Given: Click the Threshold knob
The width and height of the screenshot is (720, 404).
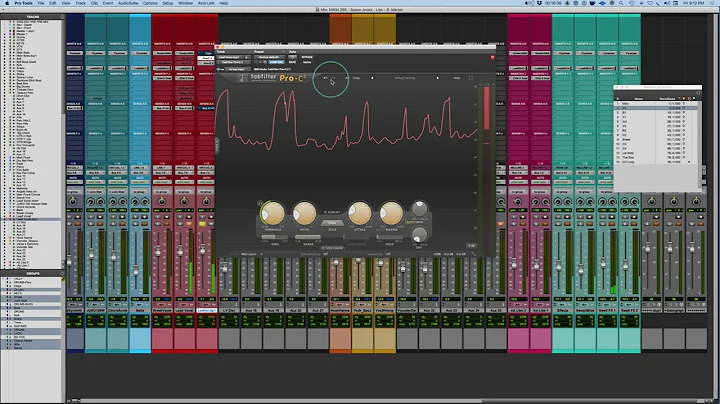Looking at the screenshot, I should 273,213.
